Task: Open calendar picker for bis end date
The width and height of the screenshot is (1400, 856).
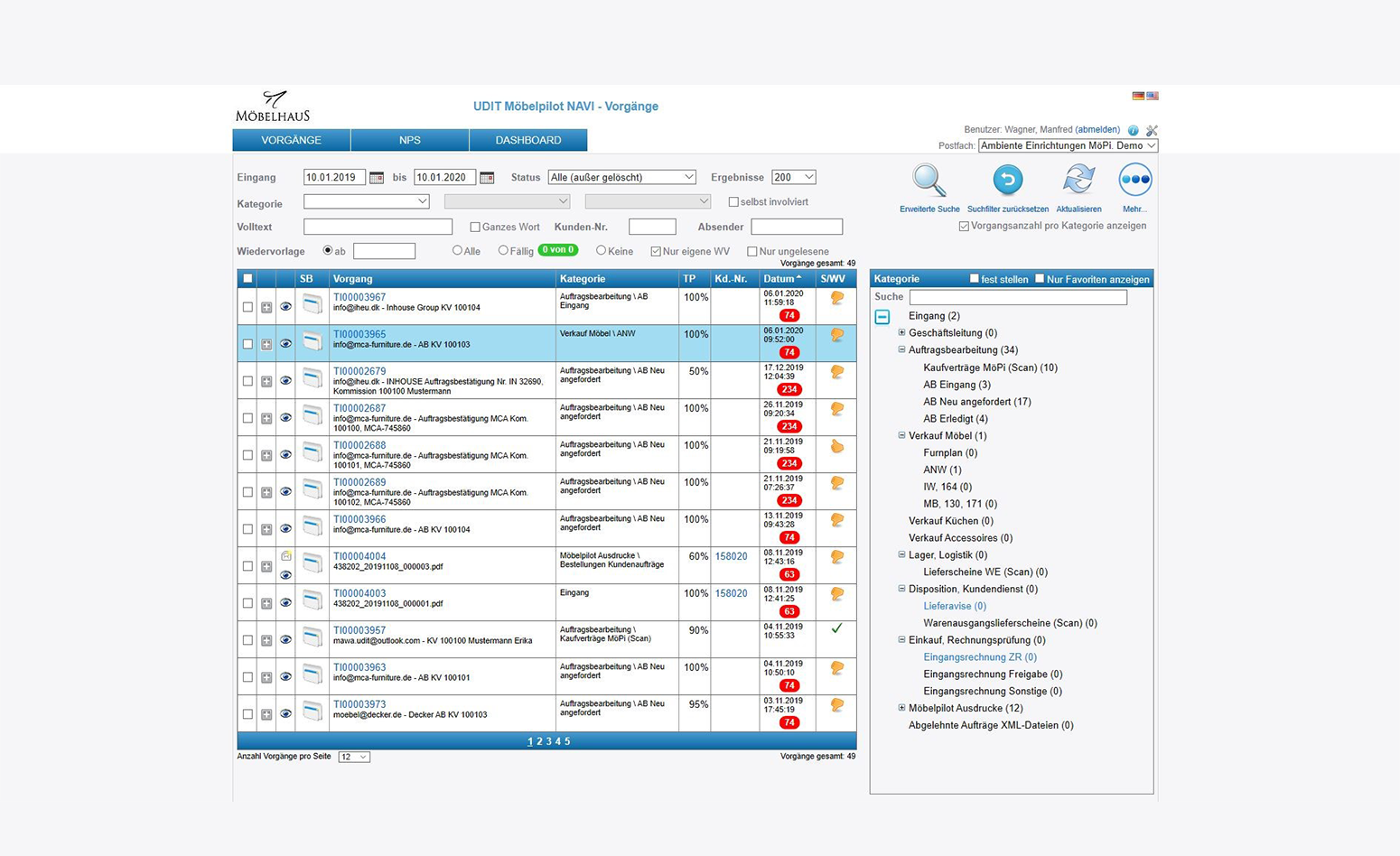Action: pos(487,178)
